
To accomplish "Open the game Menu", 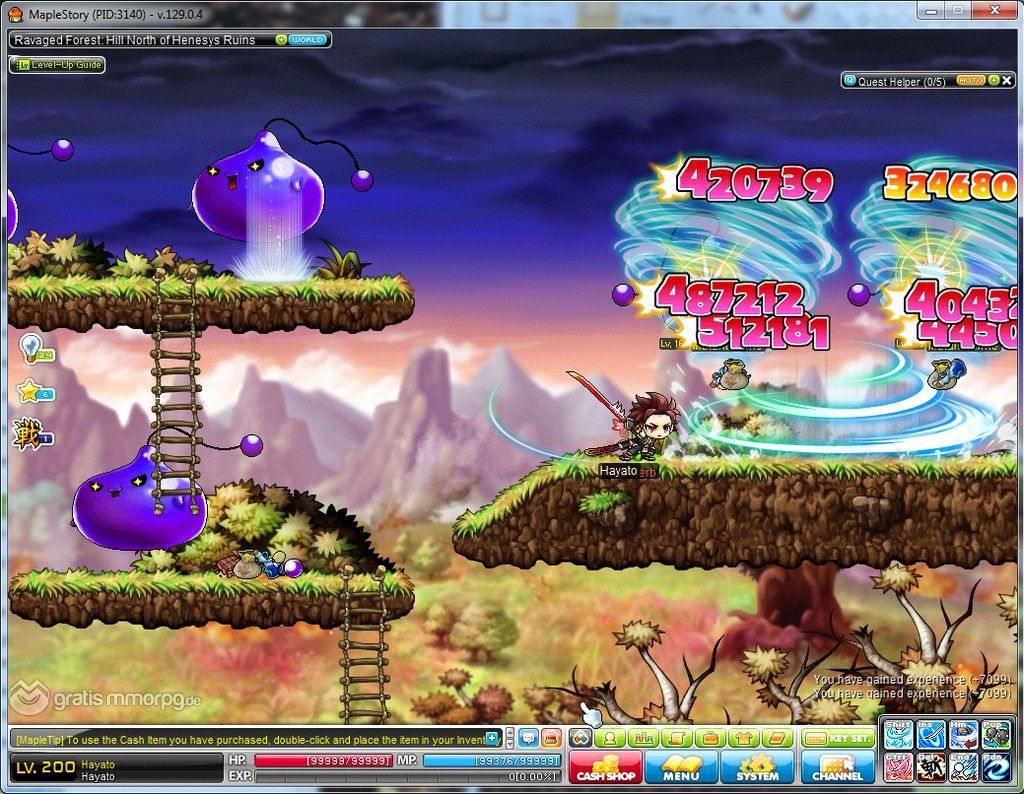I will [x=681, y=767].
